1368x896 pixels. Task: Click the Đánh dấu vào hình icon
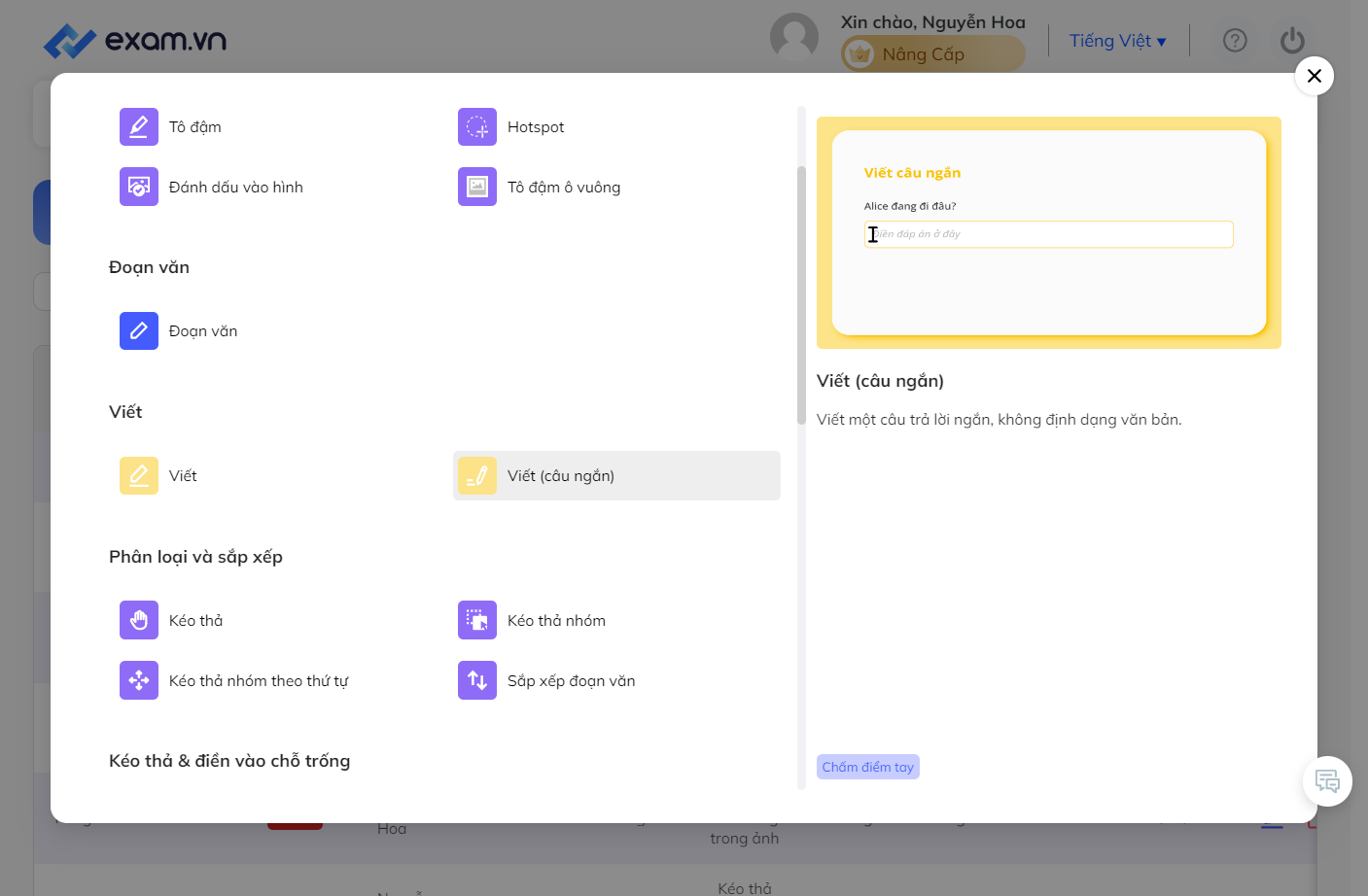pos(139,187)
